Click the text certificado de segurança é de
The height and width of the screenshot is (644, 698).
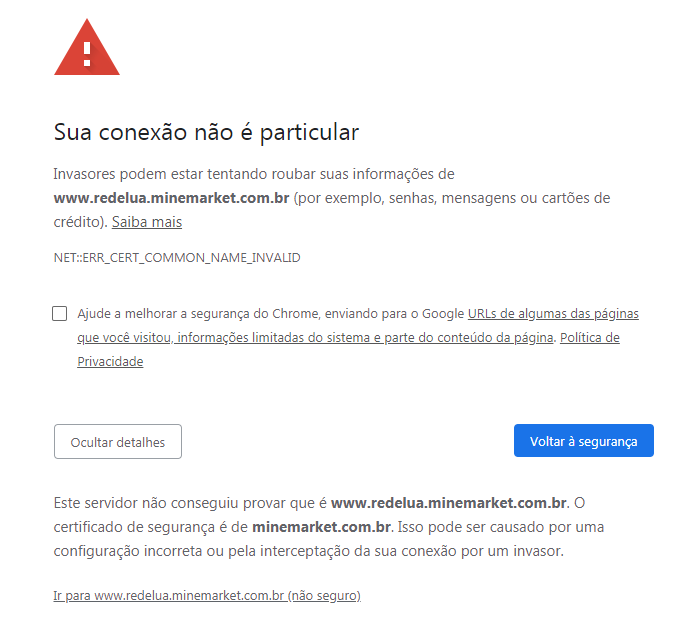(150, 527)
